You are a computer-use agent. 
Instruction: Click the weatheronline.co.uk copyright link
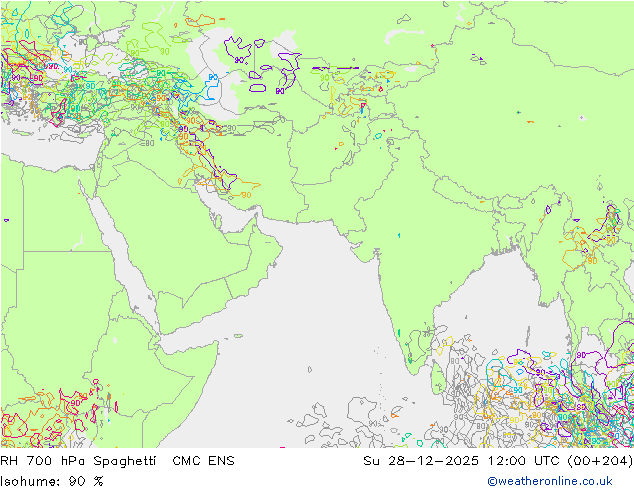tap(550, 481)
